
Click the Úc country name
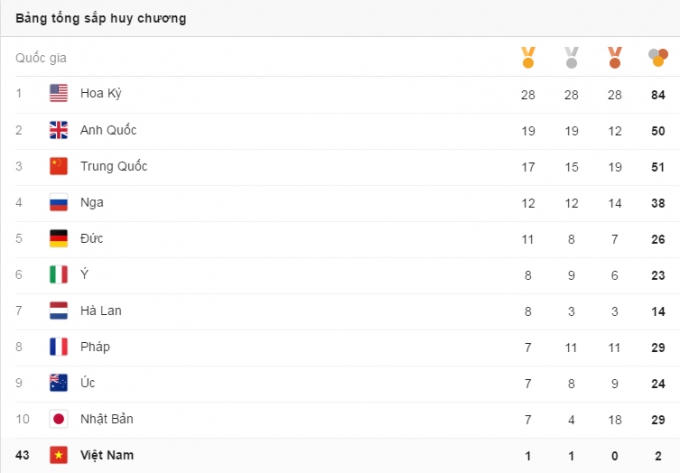click(88, 383)
